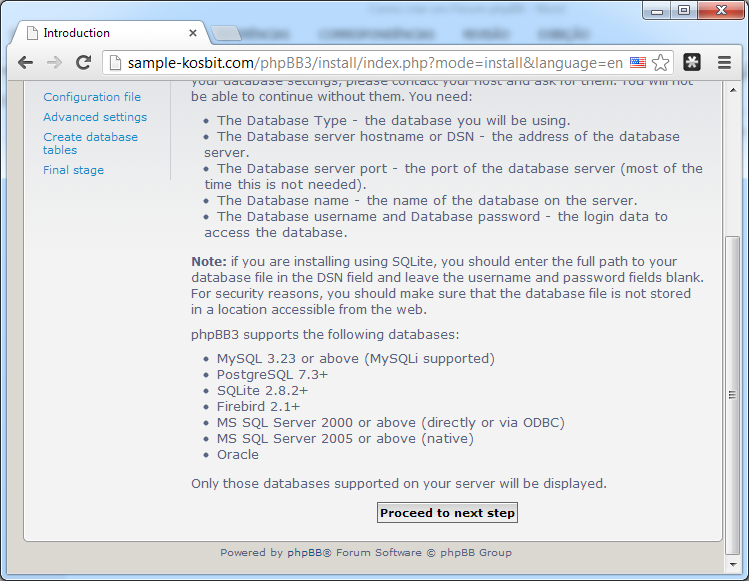The height and width of the screenshot is (581, 749).
Task: Click the address bar URL
Action: pyautogui.click(x=375, y=63)
